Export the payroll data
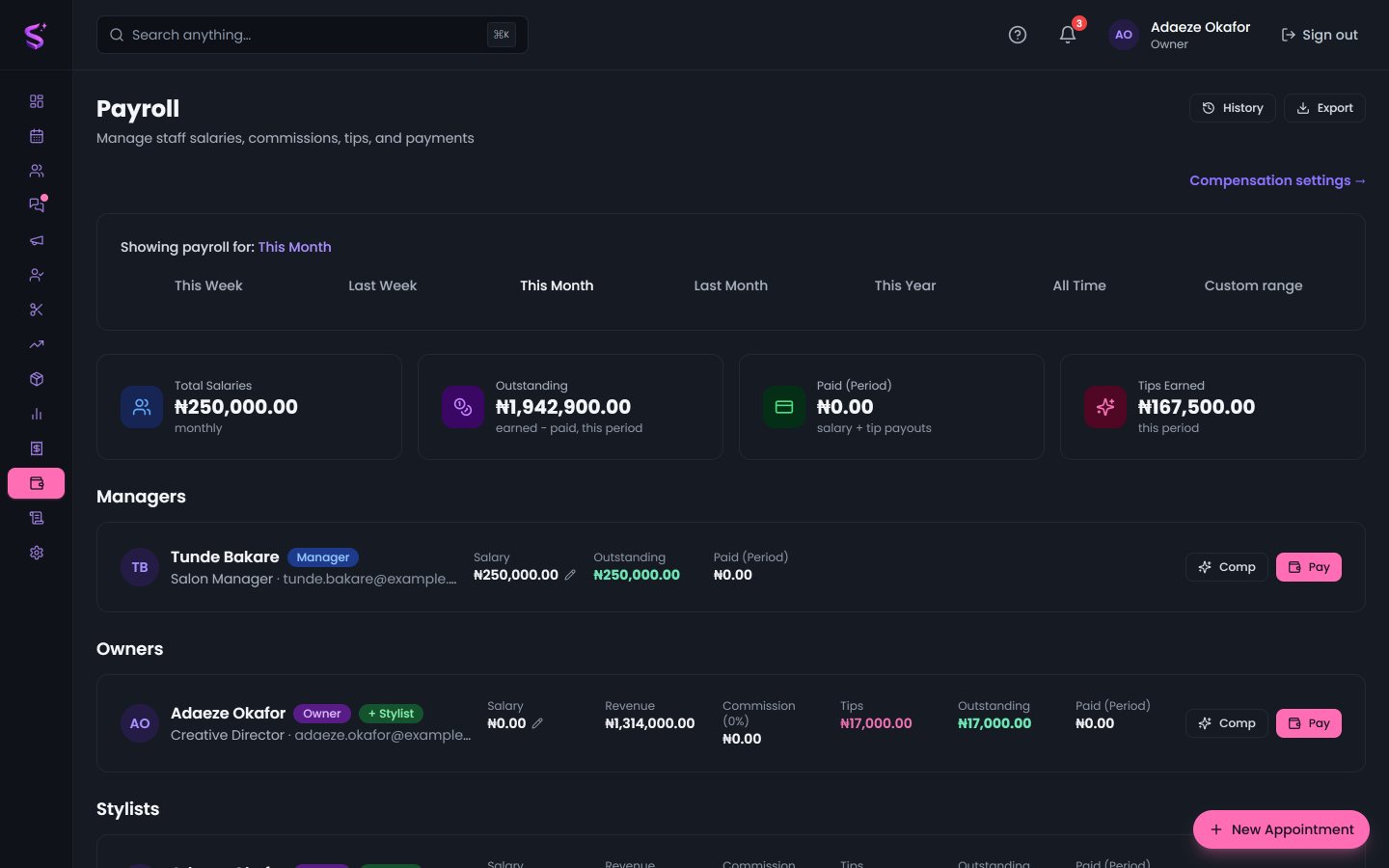1389x868 pixels. [1324, 108]
